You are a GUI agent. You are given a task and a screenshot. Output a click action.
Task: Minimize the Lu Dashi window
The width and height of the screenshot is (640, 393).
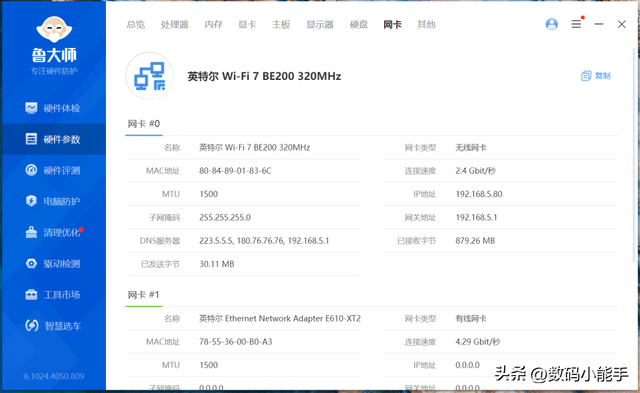(599, 24)
